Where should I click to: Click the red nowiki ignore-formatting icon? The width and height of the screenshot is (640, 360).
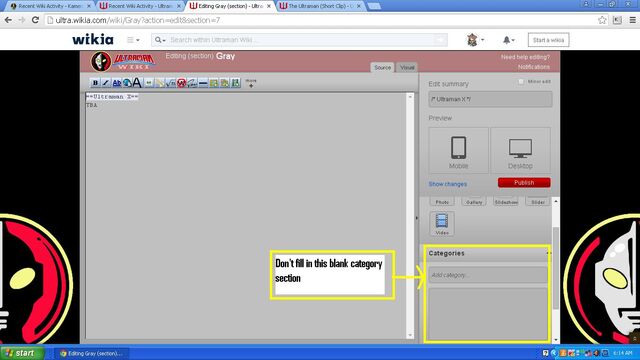tap(181, 83)
